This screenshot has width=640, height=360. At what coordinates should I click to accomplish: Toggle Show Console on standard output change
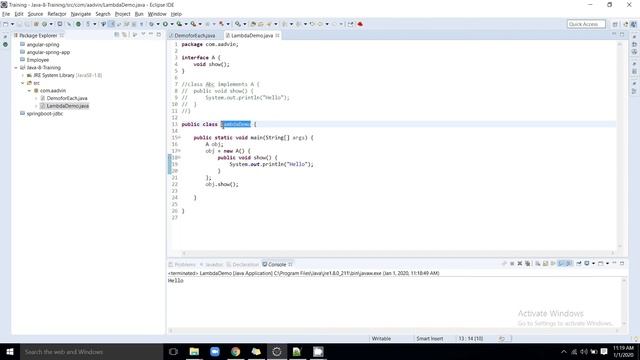561,264
